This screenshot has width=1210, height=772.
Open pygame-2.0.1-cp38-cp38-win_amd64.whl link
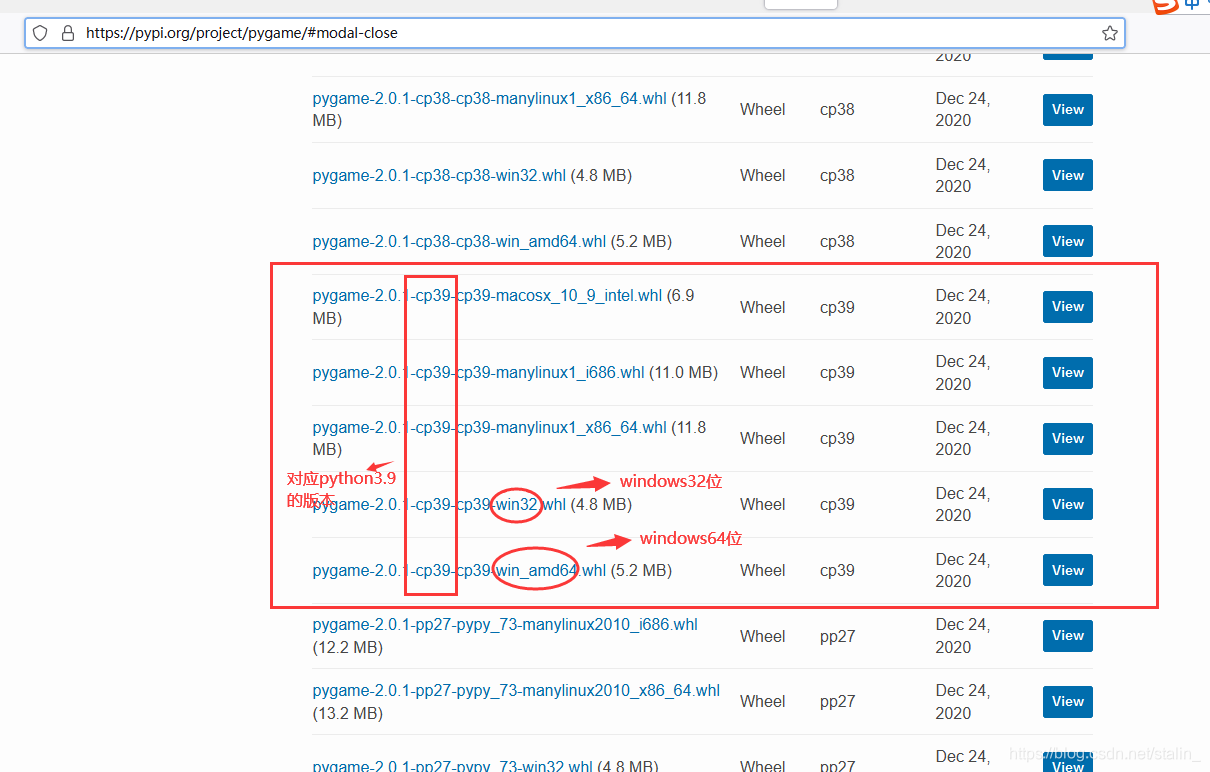coord(459,241)
